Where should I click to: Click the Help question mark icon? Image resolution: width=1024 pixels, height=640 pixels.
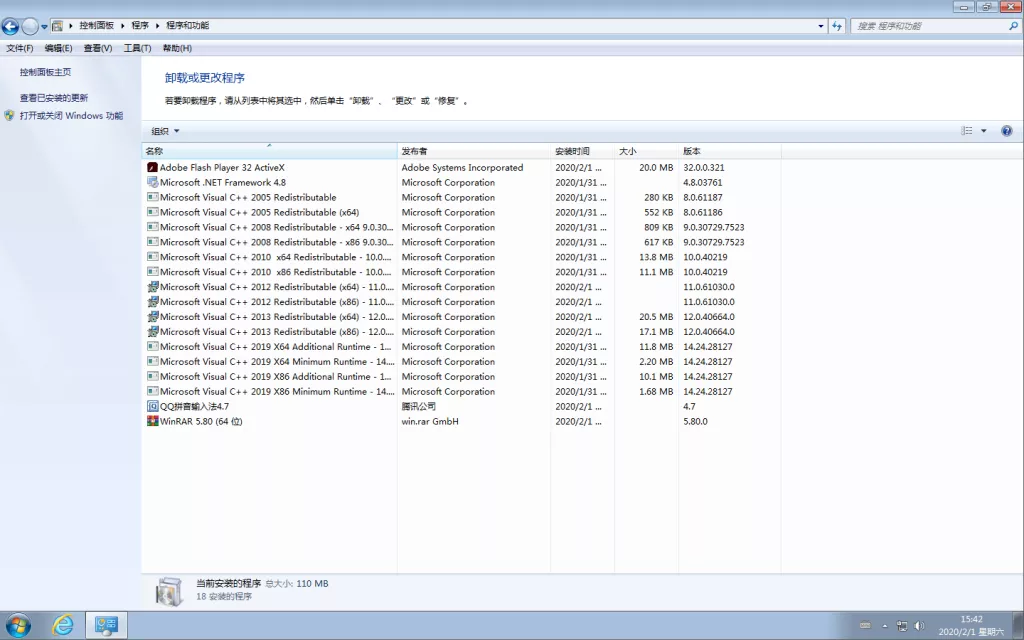[x=1006, y=130]
